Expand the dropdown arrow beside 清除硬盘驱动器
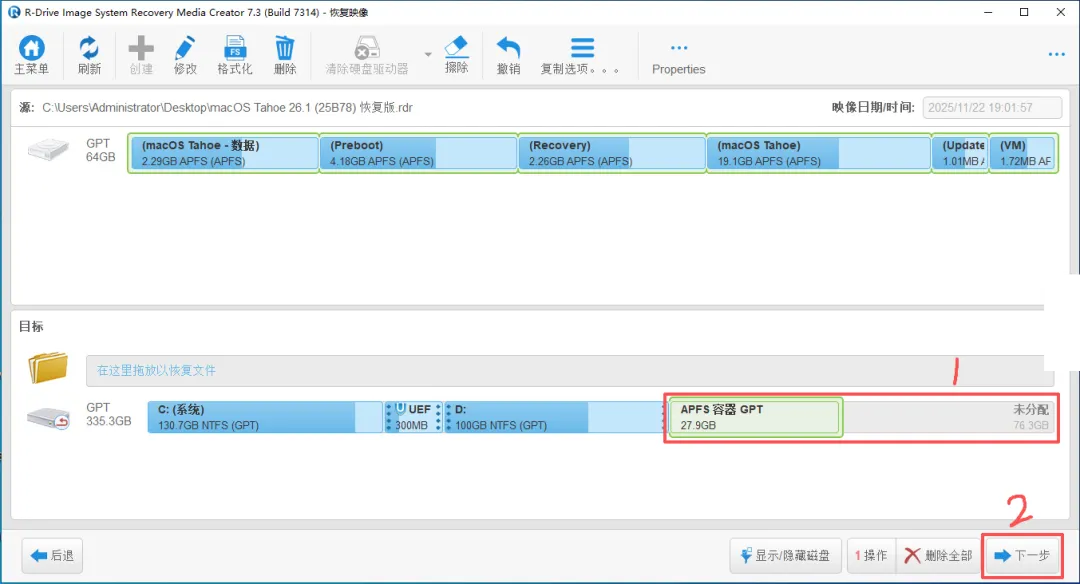Image resolution: width=1080 pixels, height=584 pixels. pyautogui.click(x=428, y=54)
